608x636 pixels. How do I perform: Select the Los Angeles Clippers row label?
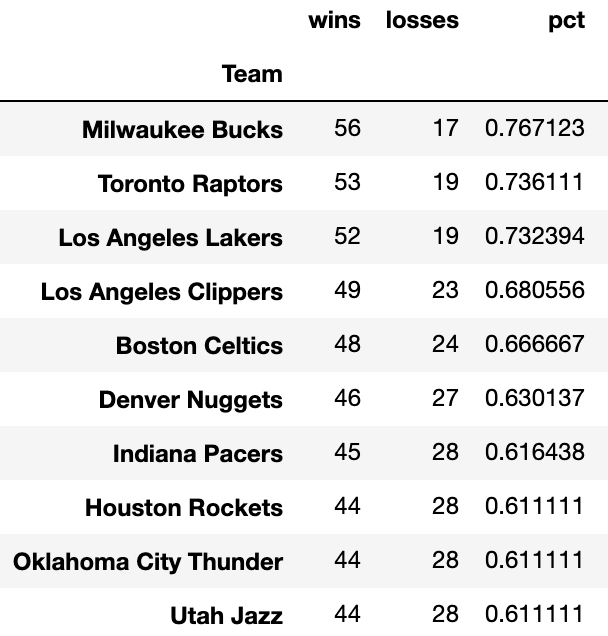[162, 292]
